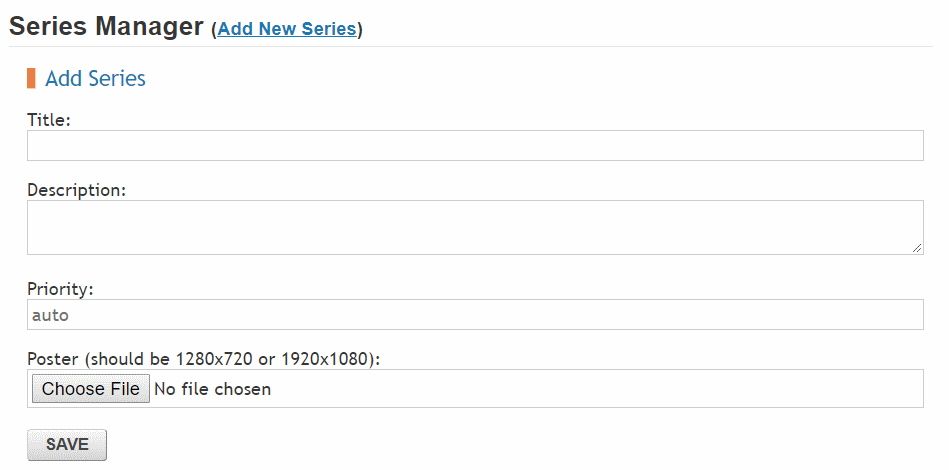Grab the Description box resize handle
This screenshot has height=470, width=949.
[916, 247]
